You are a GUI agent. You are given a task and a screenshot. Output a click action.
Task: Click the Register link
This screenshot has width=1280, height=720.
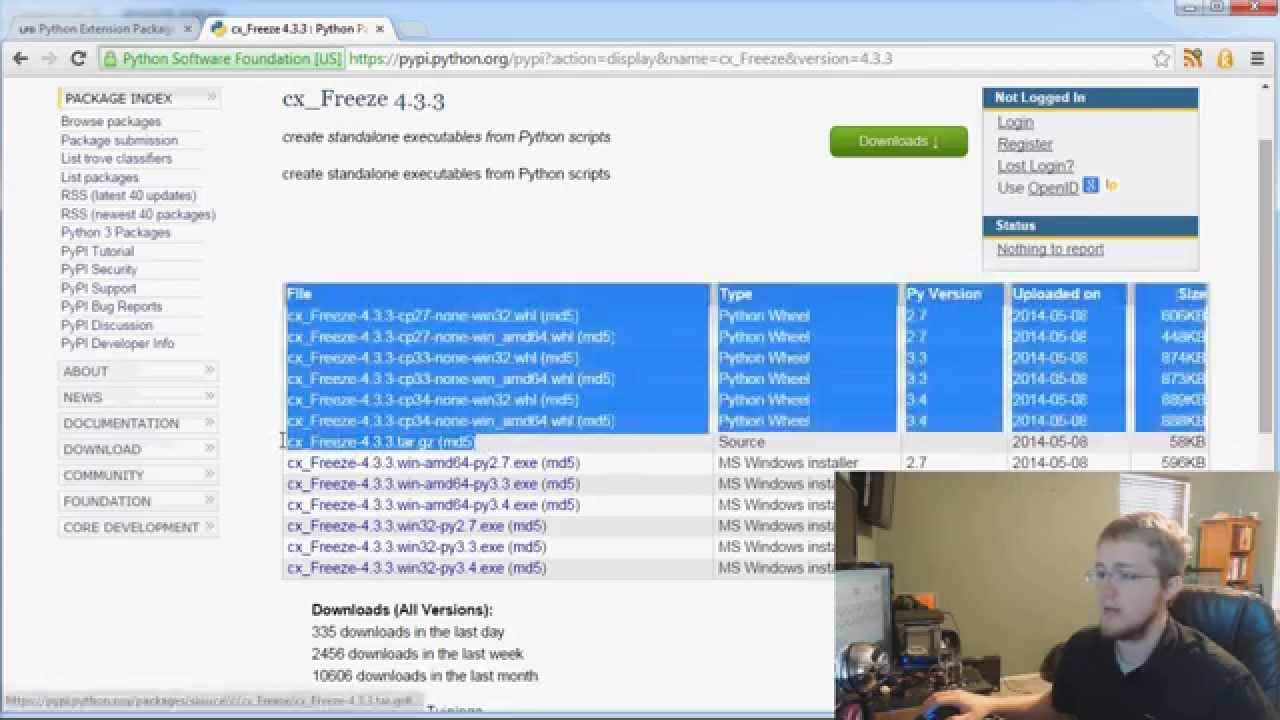(x=1025, y=144)
